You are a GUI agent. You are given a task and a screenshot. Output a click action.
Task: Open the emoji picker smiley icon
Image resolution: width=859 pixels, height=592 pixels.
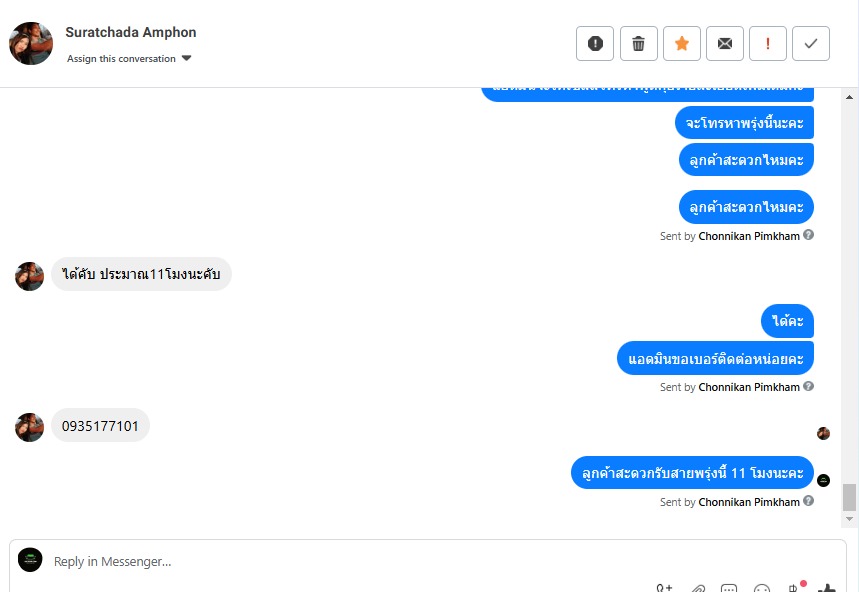(761, 589)
